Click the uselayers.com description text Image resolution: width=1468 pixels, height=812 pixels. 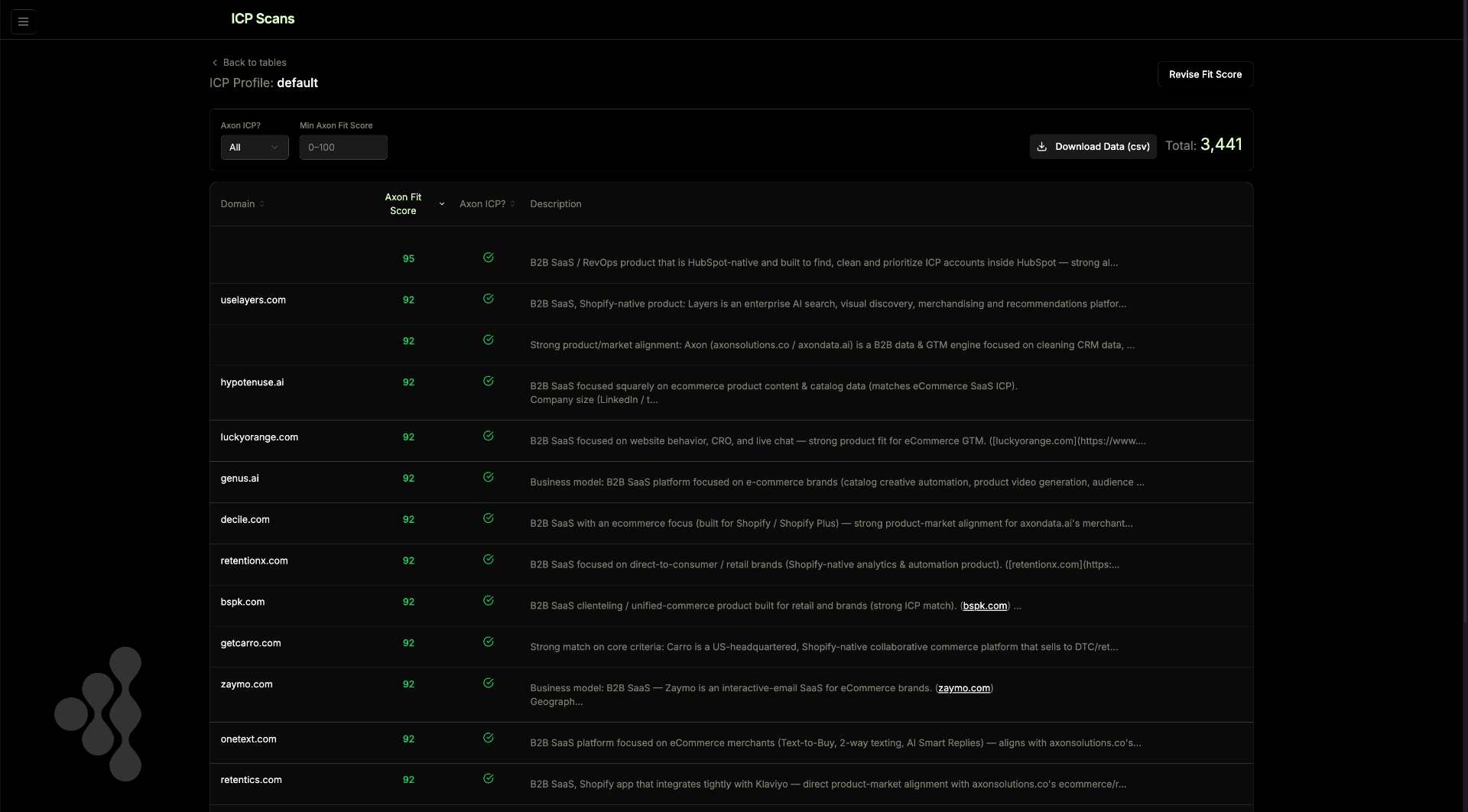828,304
